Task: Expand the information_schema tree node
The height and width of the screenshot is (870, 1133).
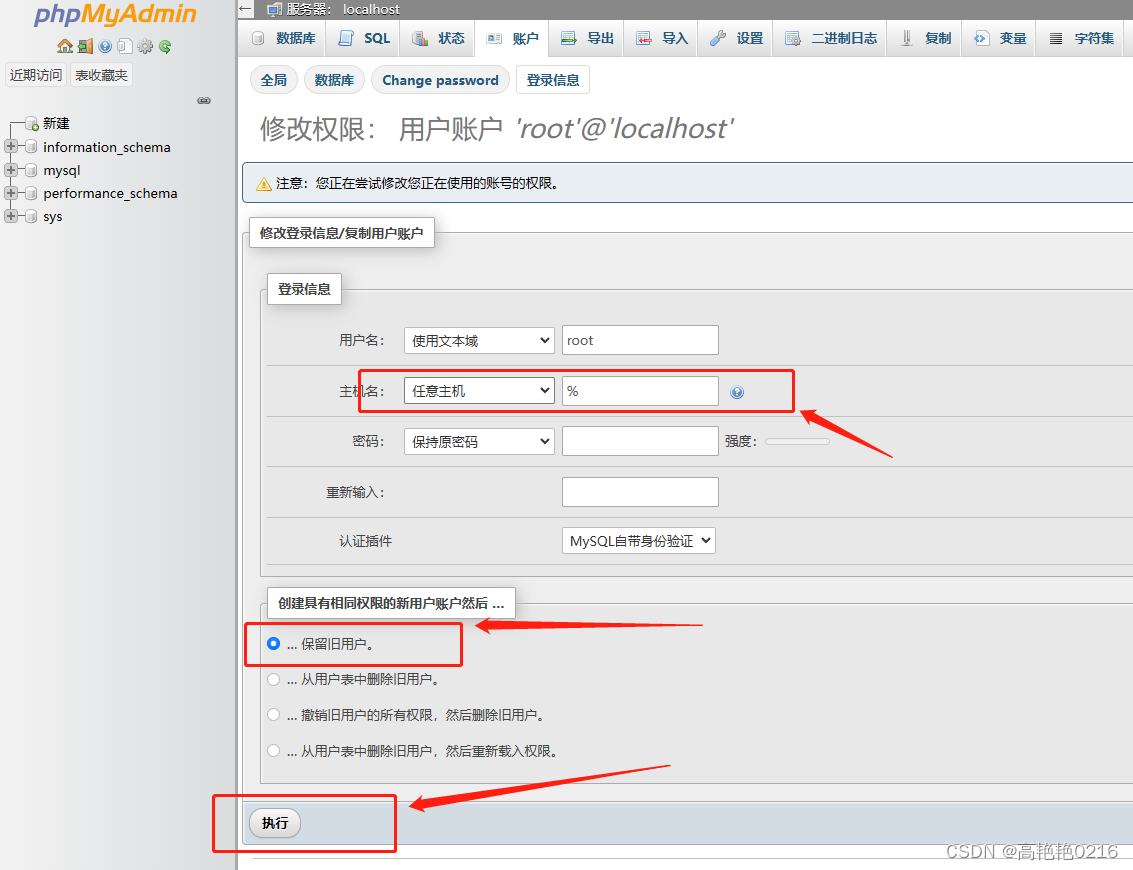Action: [x=11, y=147]
